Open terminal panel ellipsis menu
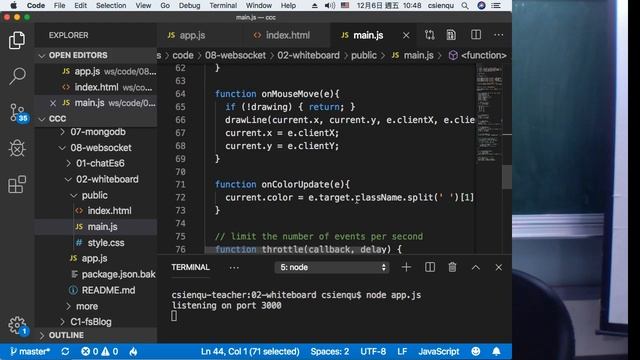This screenshot has width=640, height=360. [234, 268]
